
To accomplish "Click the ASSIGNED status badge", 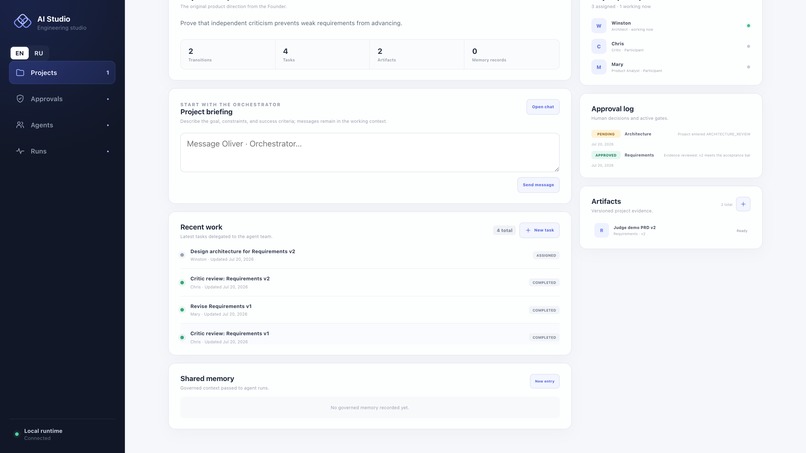I will click(546, 255).
